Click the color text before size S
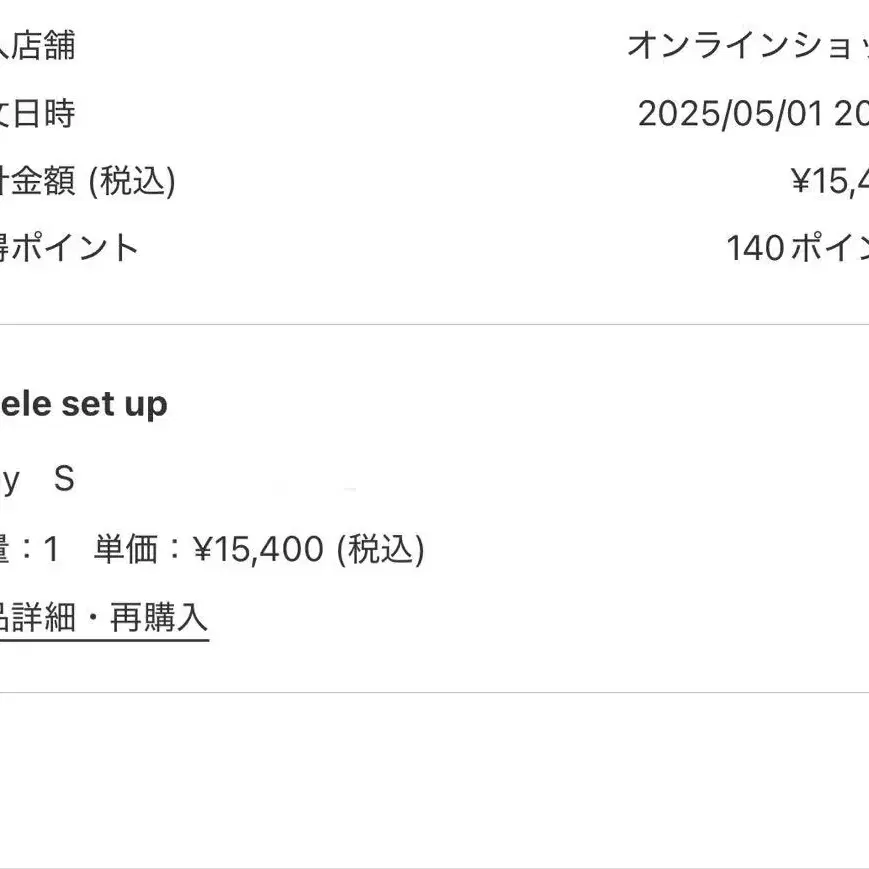This screenshot has height=869, width=869. pos(10,481)
